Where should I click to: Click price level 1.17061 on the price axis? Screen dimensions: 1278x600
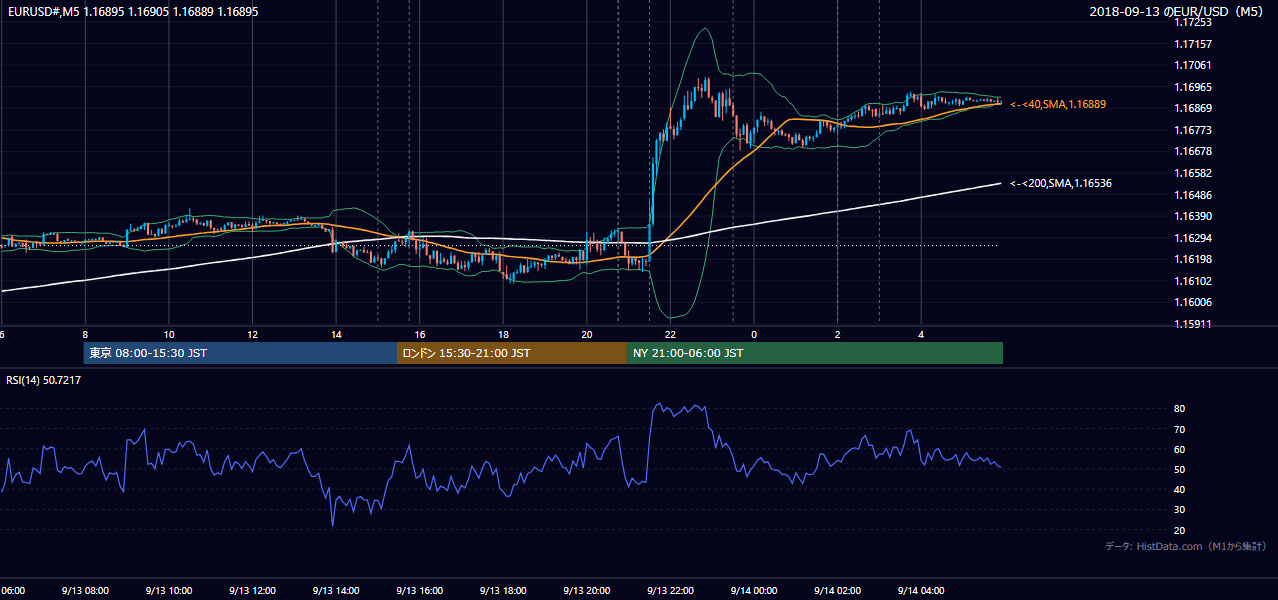pos(1193,66)
